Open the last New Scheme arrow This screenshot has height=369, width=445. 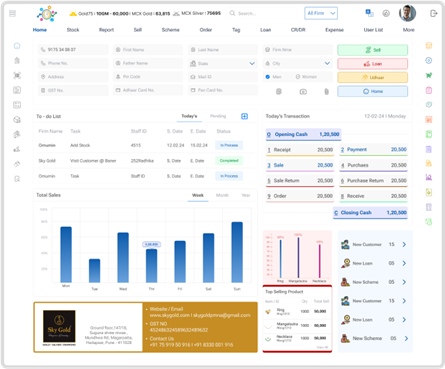coord(406,338)
